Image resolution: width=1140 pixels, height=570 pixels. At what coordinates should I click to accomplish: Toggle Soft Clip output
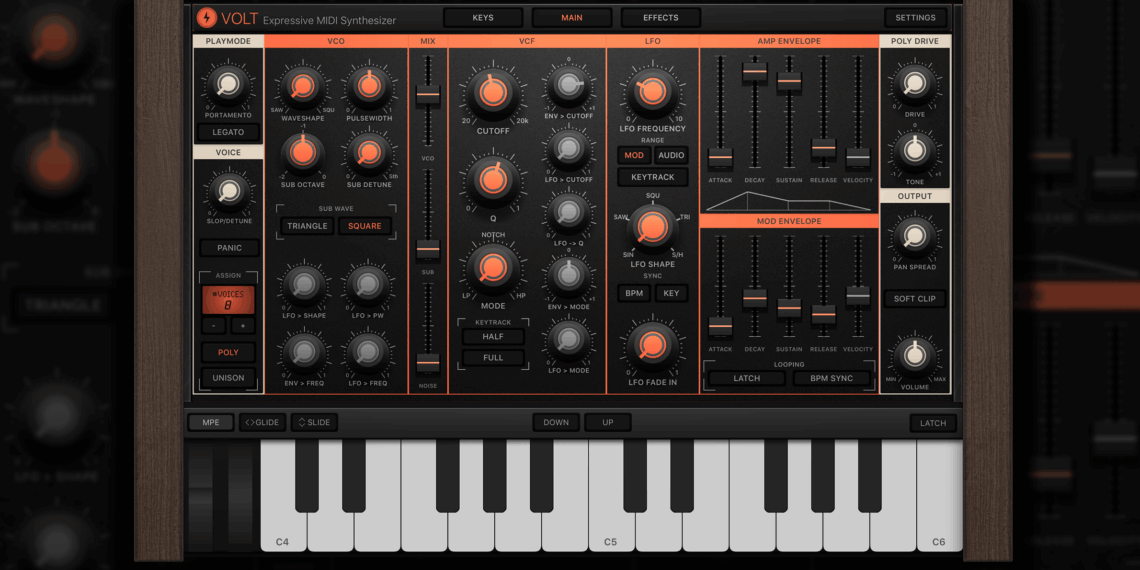point(915,299)
